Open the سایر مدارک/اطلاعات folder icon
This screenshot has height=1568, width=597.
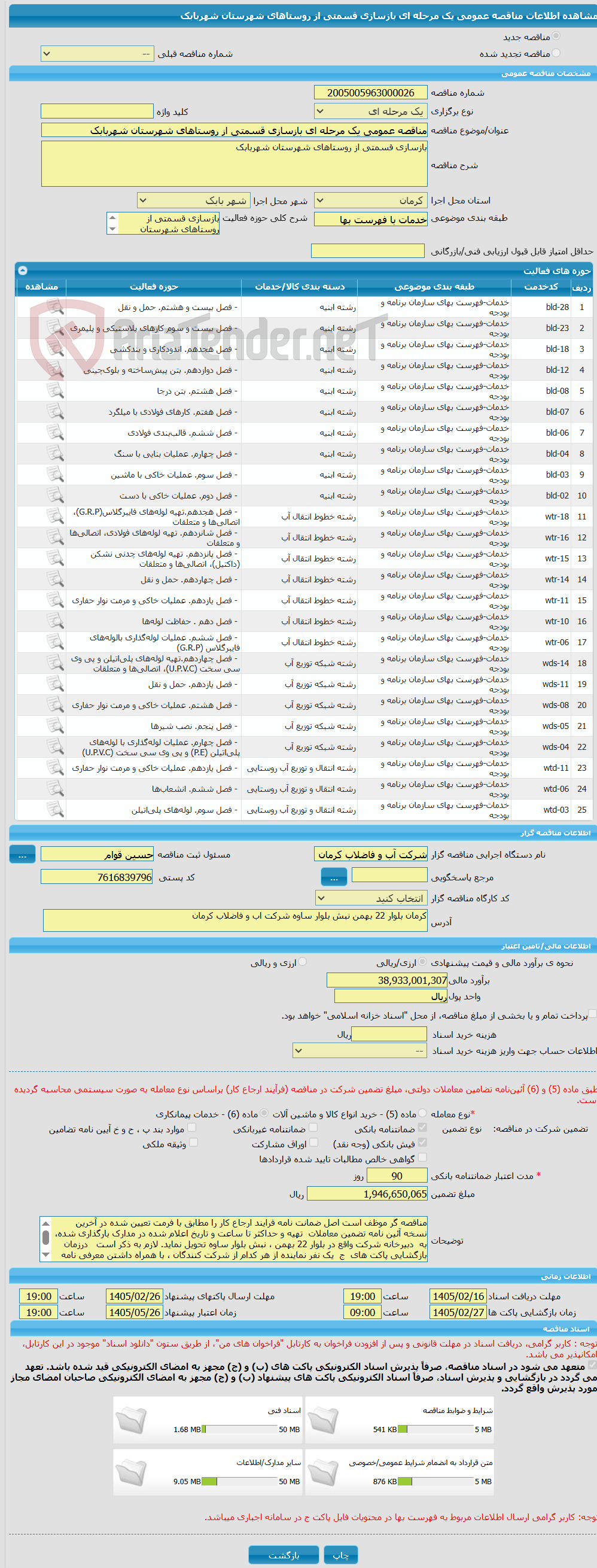[x=131, y=1472]
